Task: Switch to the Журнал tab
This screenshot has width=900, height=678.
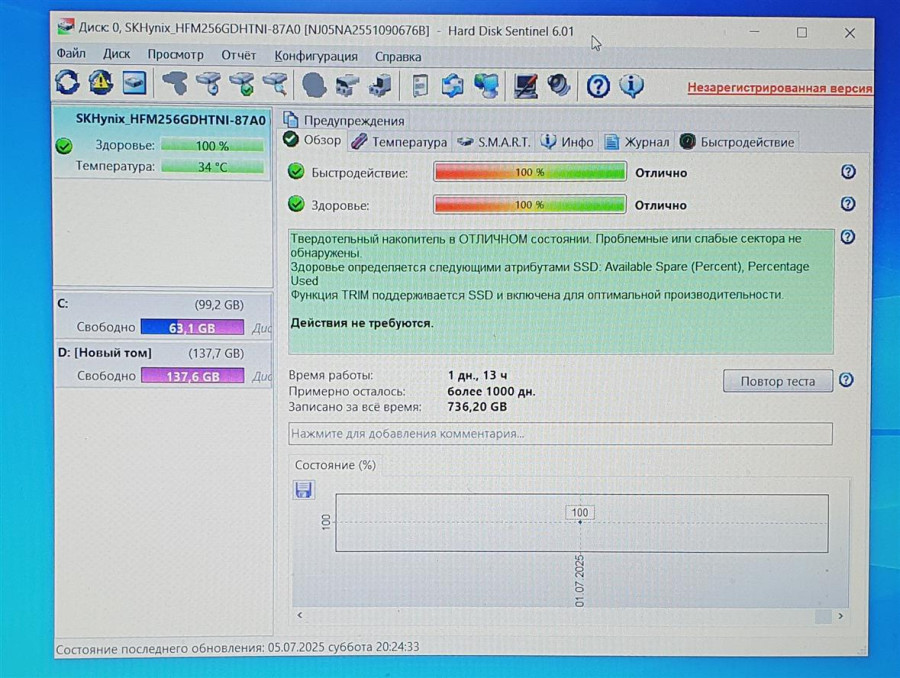Action: point(637,142)
